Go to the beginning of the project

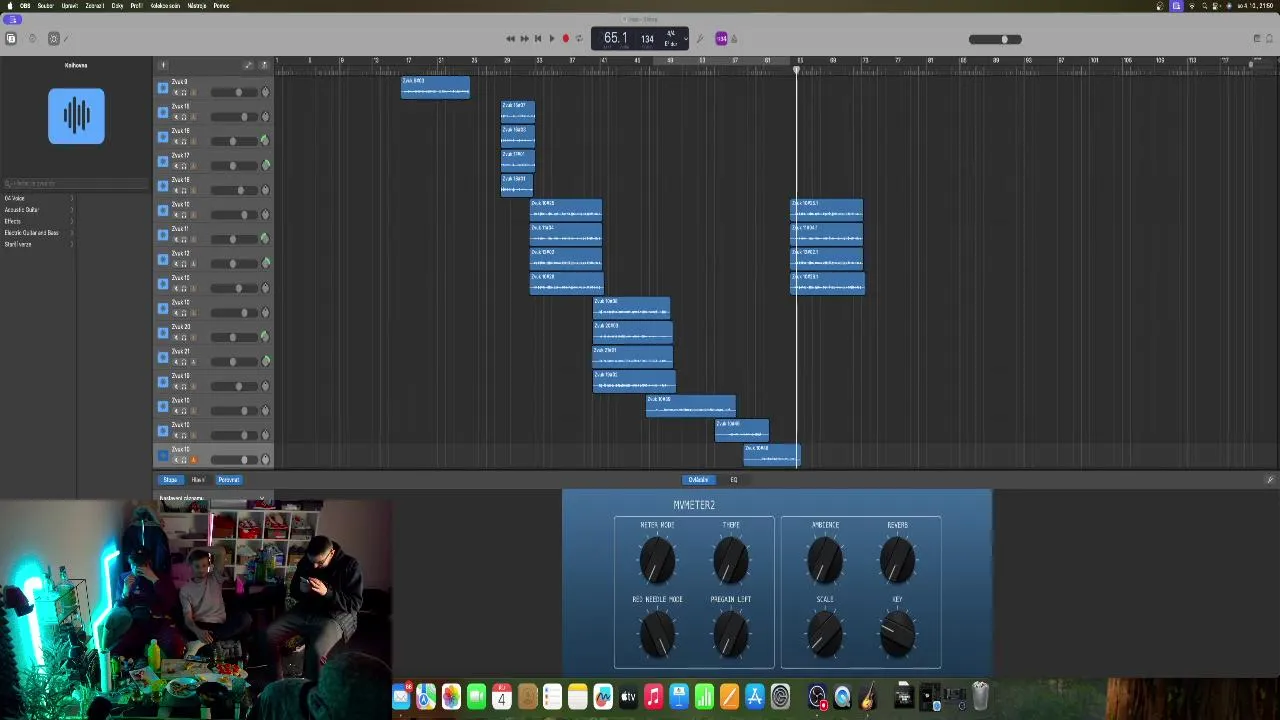[538, 39]
